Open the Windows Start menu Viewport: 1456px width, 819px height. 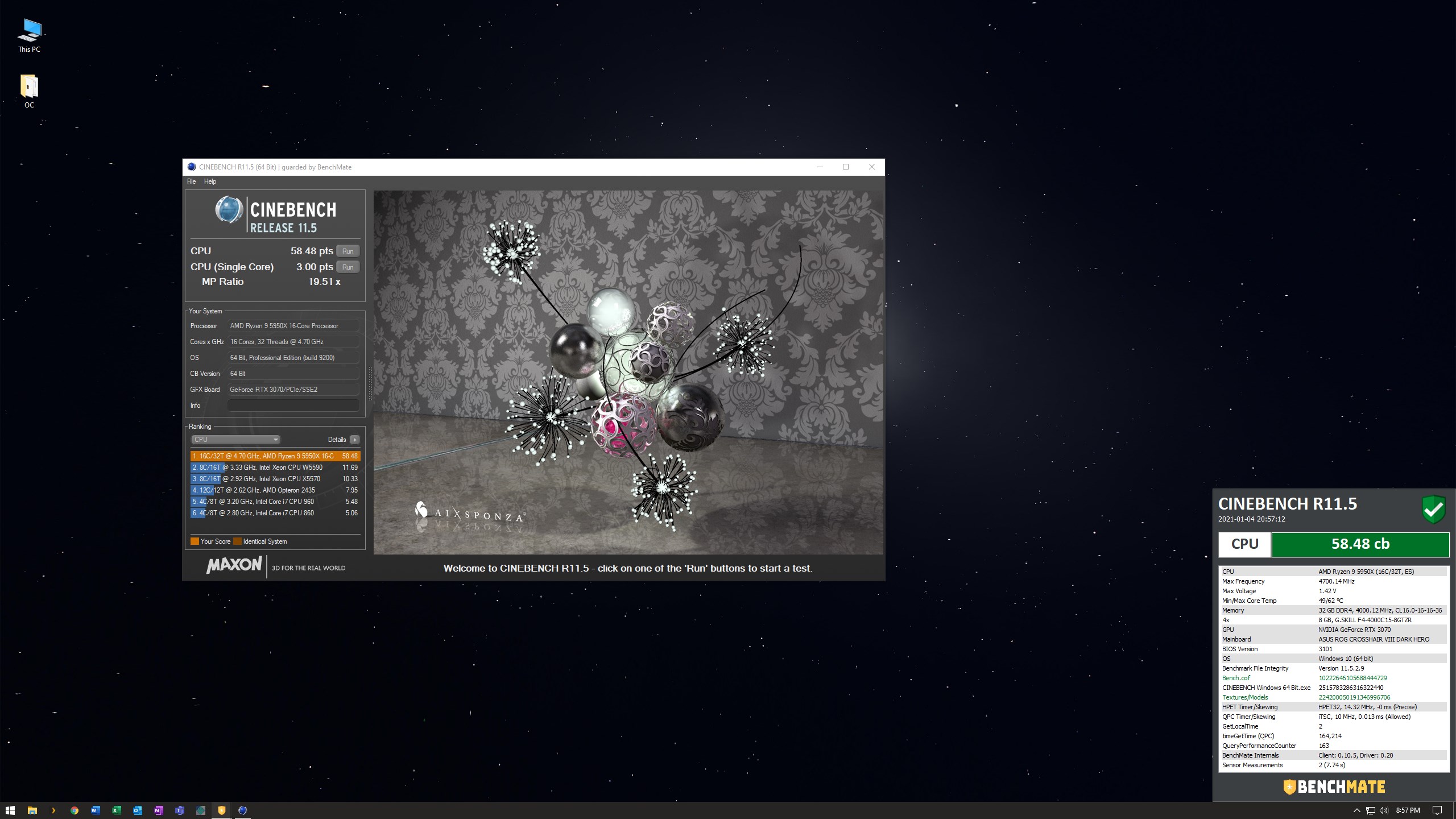coord(10,810)
